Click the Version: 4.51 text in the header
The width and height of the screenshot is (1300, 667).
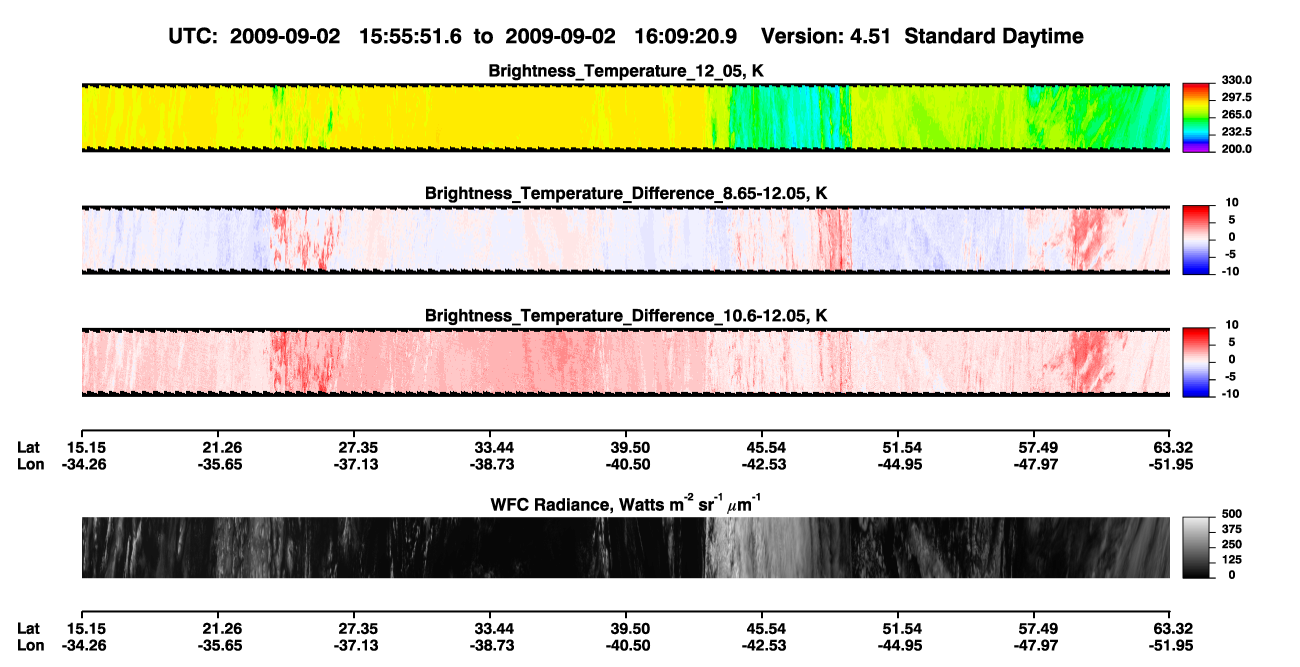click(x=826, y=37)
